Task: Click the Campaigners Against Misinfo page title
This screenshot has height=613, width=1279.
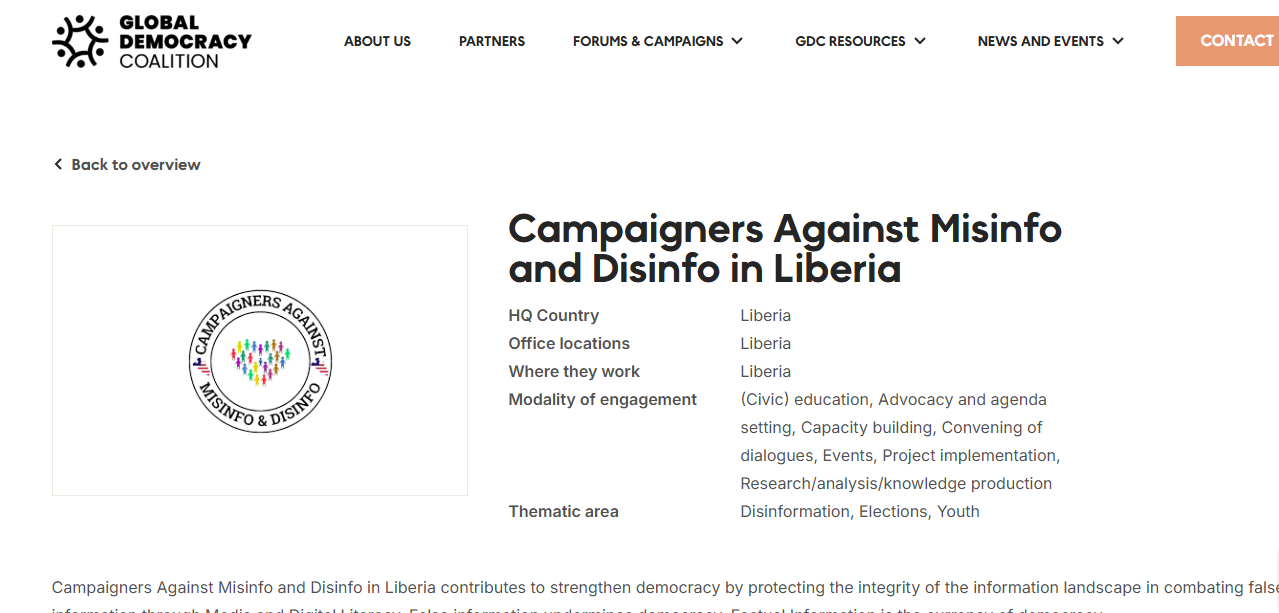Action: click(x=784, y=249)
